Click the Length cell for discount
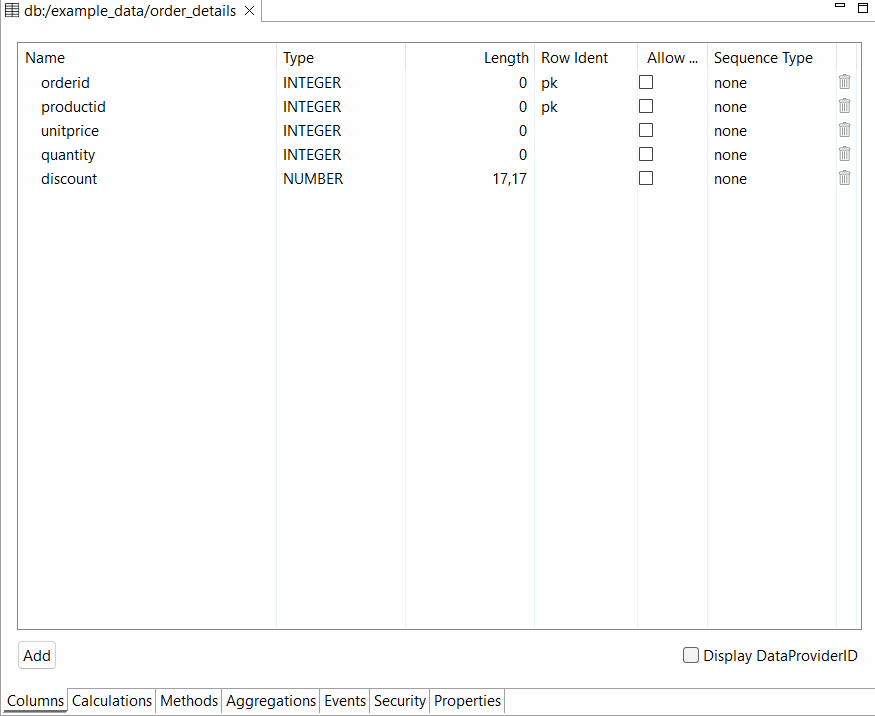Viewport: 875px width, 716px height. (470, 179)
